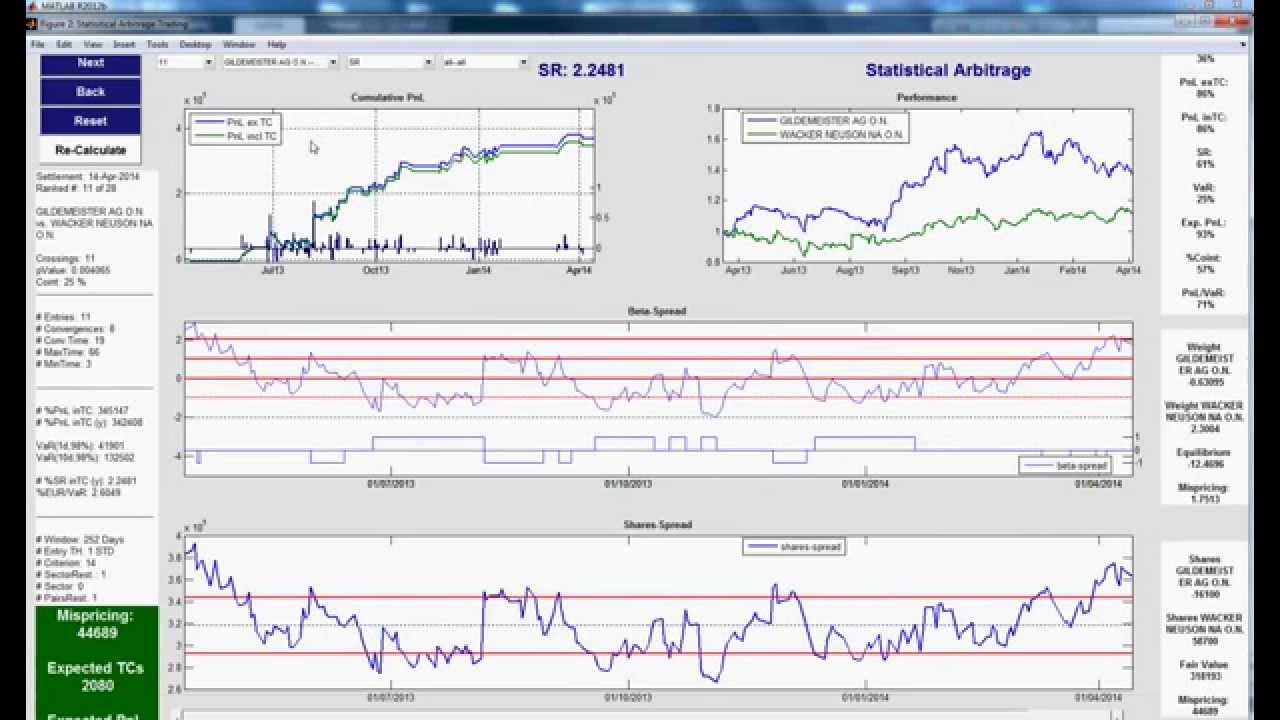1280x720 pixels.
Task: Open the Insert menu
Action: (124, 45)
